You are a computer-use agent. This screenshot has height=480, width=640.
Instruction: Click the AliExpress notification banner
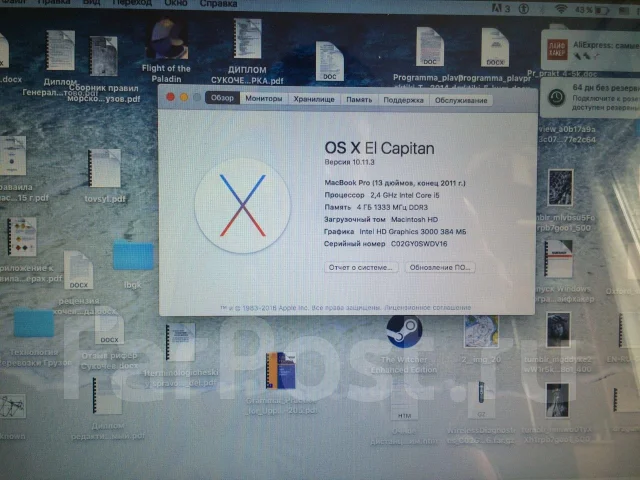point(591,51)
